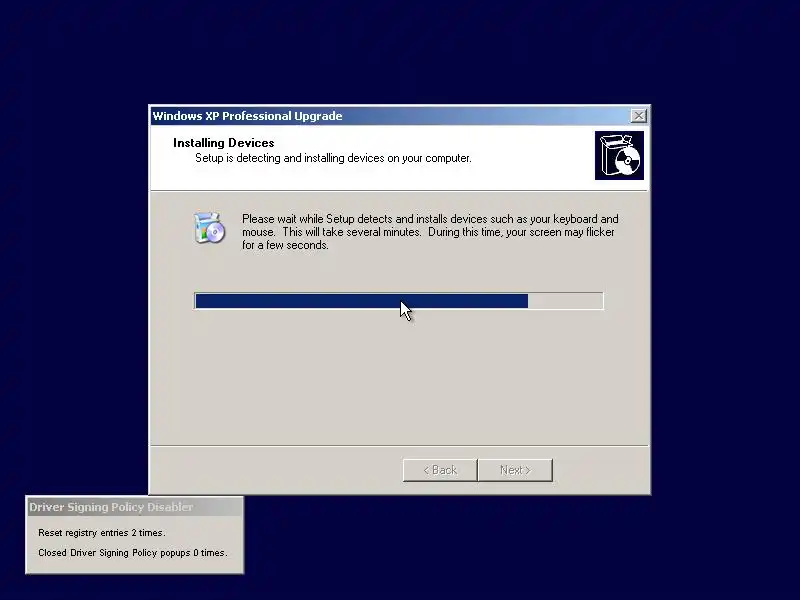This screenshot has height=600, width=800.
Task: Click the setup box and CD icon in header
Action: point(619,156)
